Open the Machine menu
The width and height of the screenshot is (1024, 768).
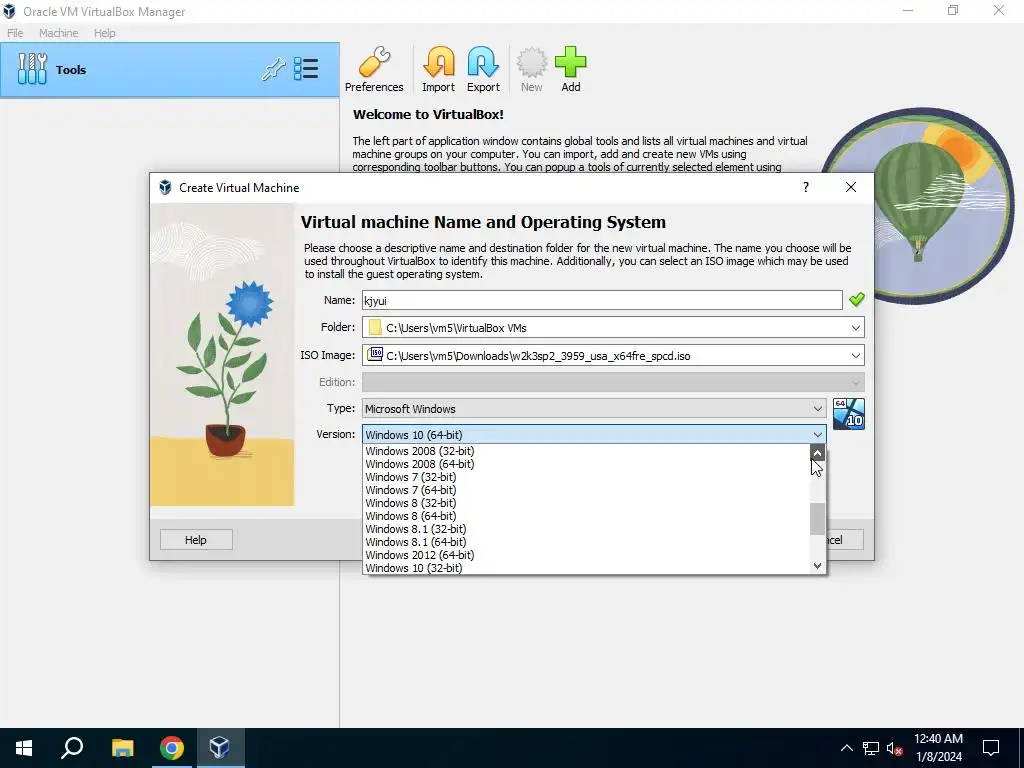[x=59, y=33]
